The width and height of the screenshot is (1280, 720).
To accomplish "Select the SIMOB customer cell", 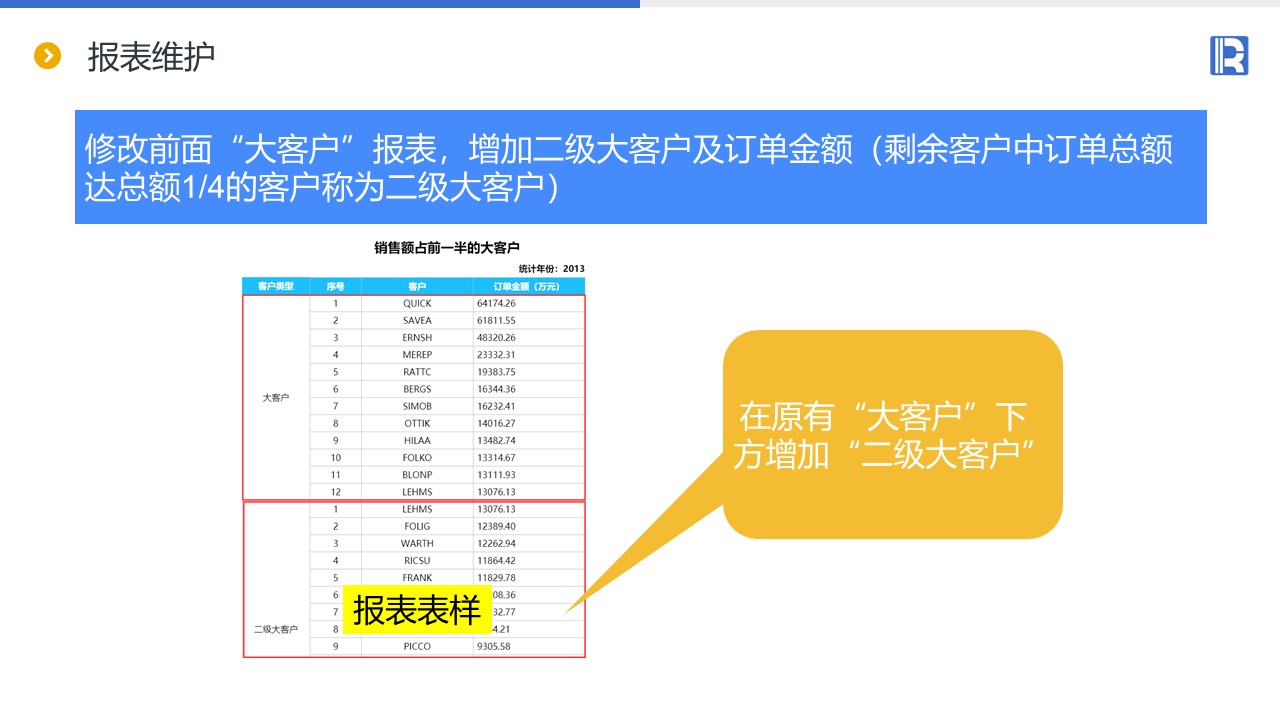I will pos(417,406).
